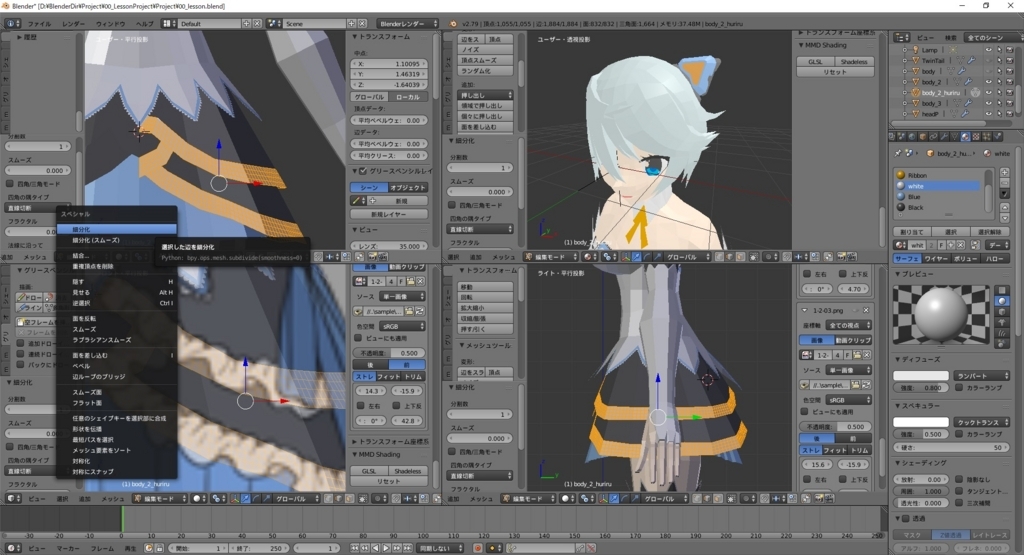Enable the color ramp checkbox under diffuse
This screenshot has width=1024, height=555.
click(x=959, y=388)
